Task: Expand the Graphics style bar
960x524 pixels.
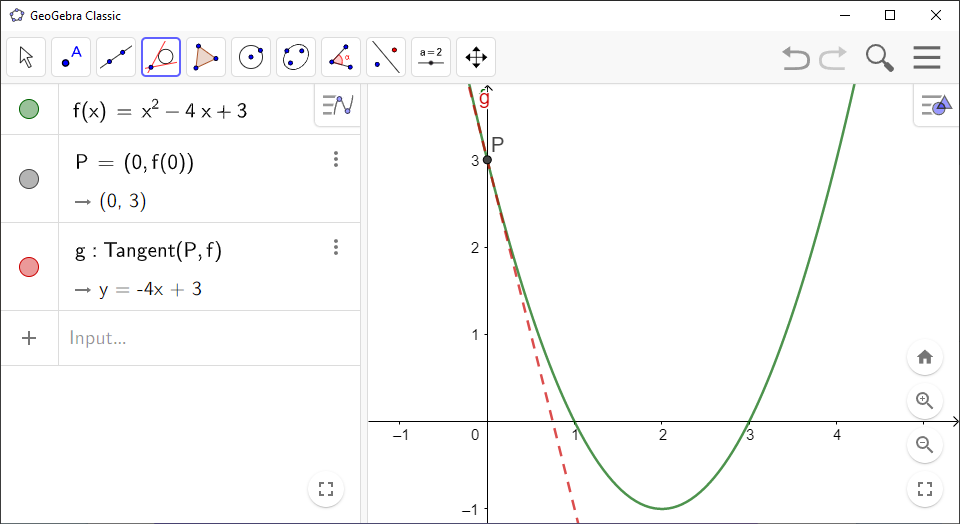Action: (x=937, y=105)
